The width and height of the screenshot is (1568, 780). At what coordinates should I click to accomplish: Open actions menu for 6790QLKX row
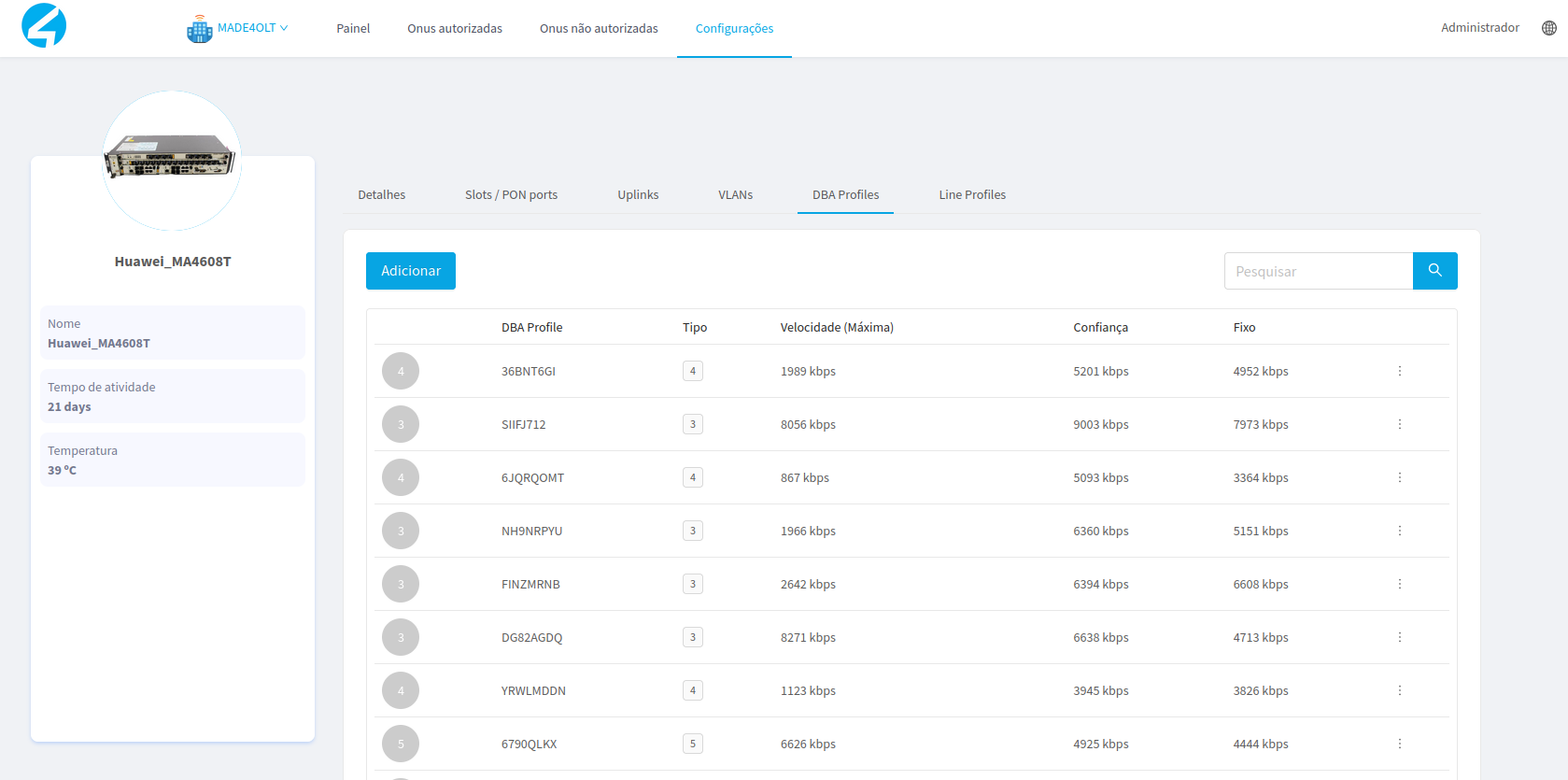(1399, 744)
